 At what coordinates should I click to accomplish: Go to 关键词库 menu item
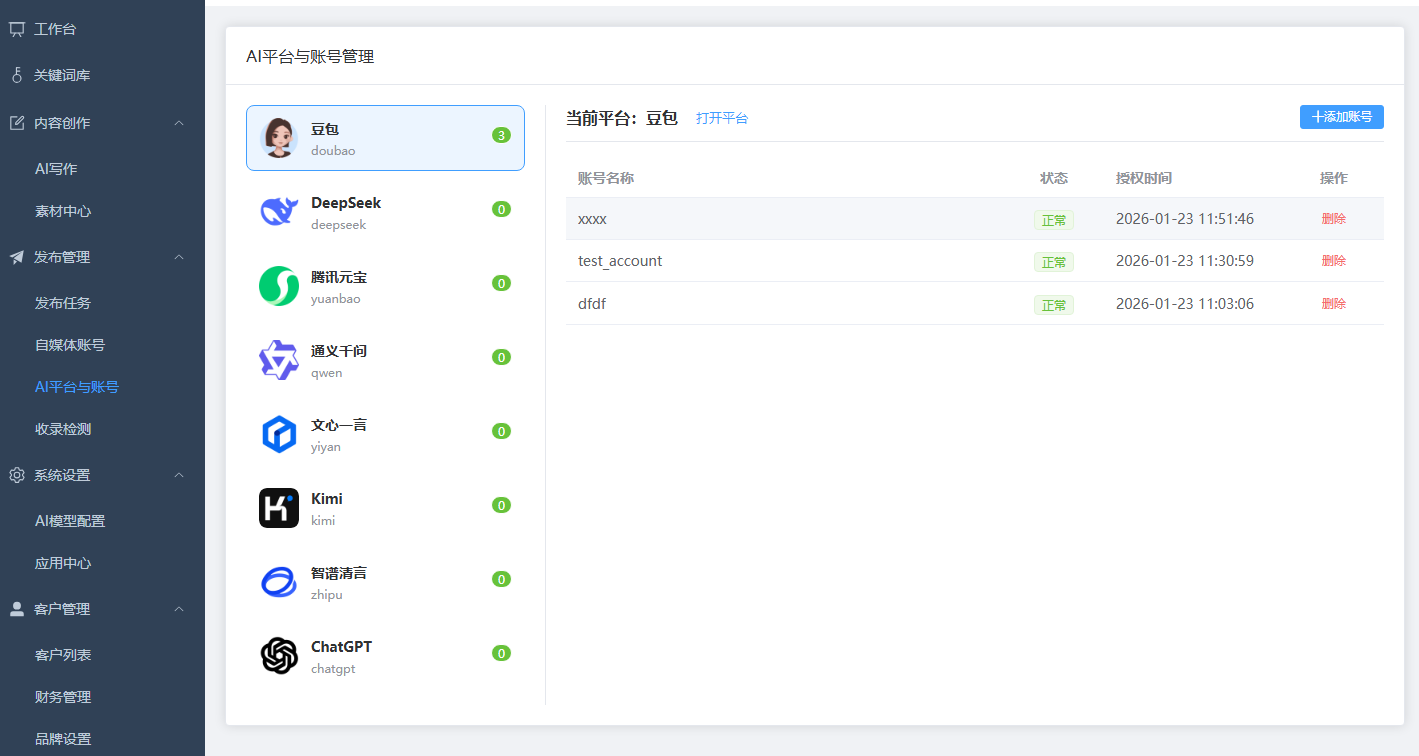(x=62, y=75)
